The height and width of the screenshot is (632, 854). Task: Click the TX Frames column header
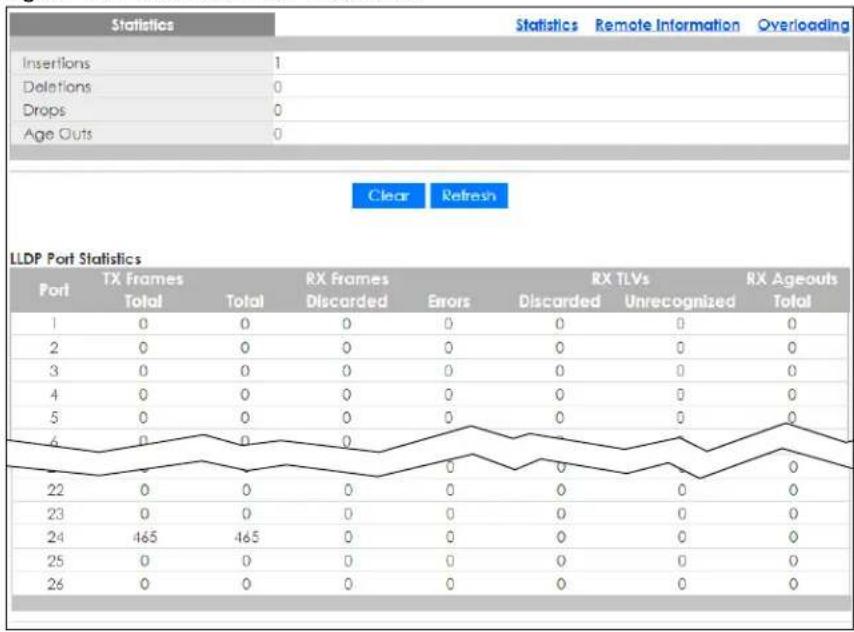click(143, 279)
